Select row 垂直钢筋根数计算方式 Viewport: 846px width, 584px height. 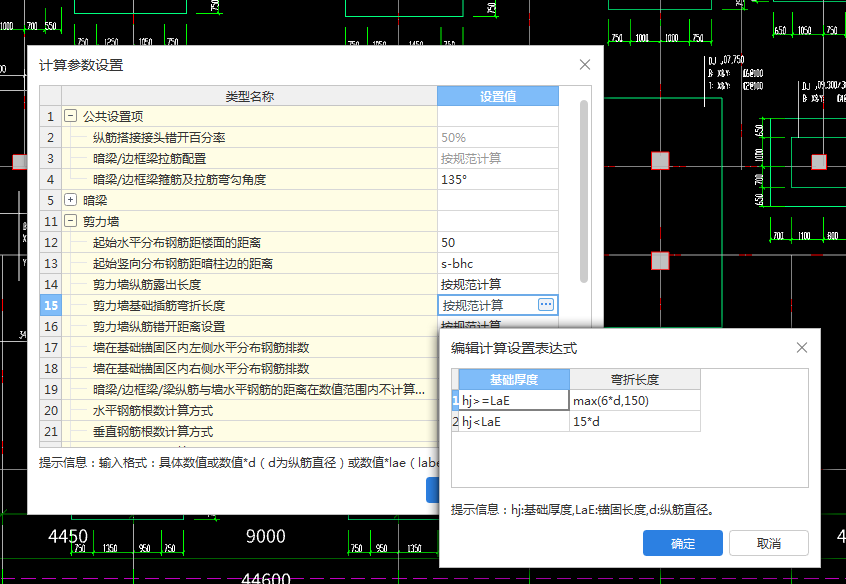[x=249, y=432]
